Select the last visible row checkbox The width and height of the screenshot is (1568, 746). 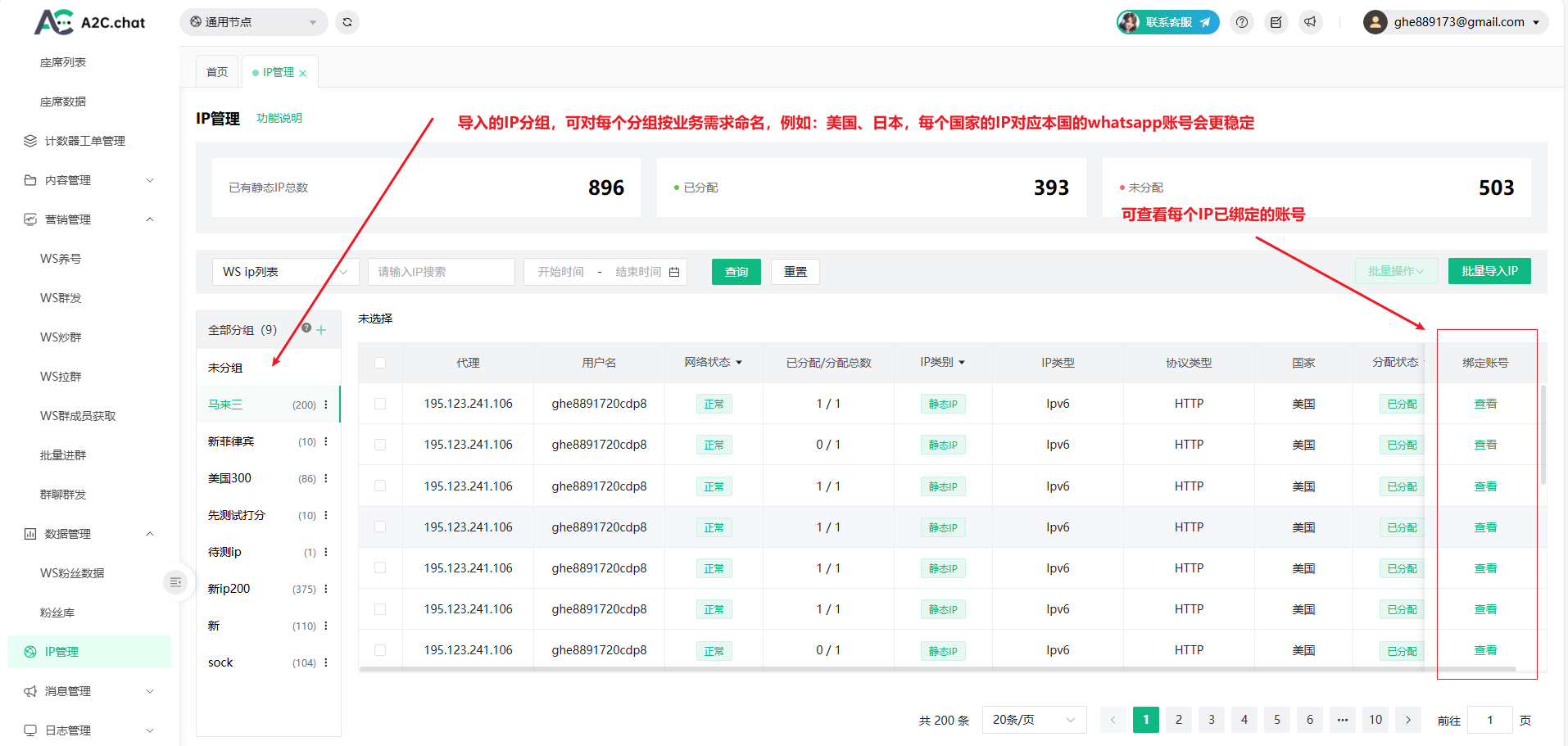[x=380, y=650]
